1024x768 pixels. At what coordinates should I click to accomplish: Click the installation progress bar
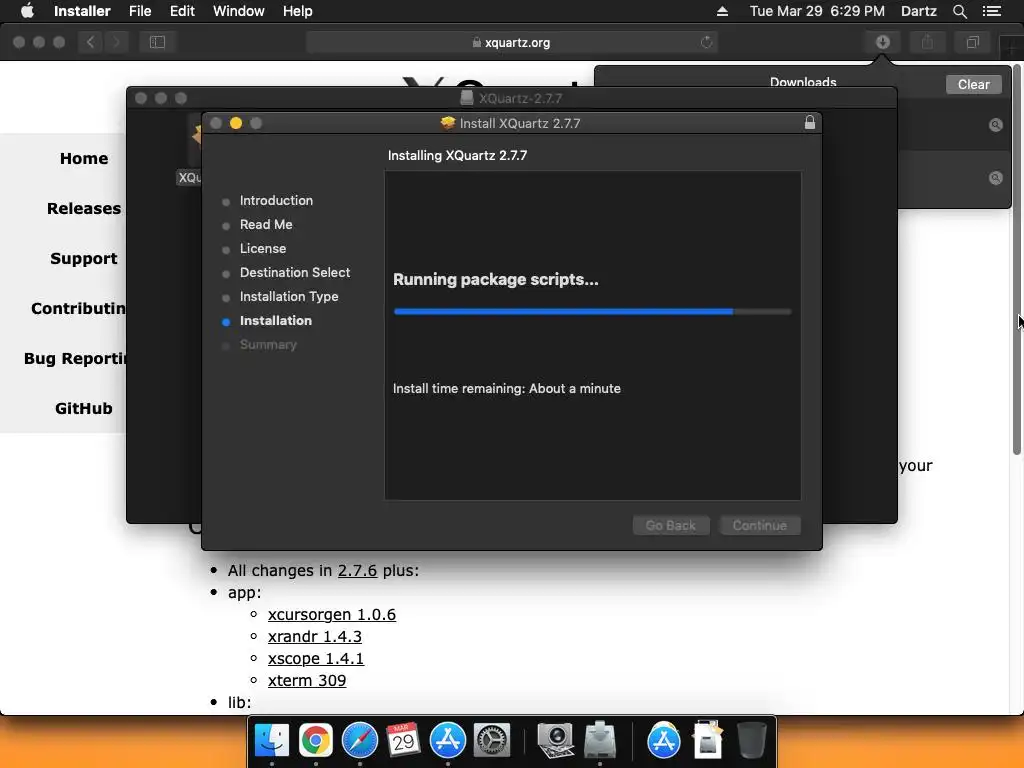pos(592,312)
